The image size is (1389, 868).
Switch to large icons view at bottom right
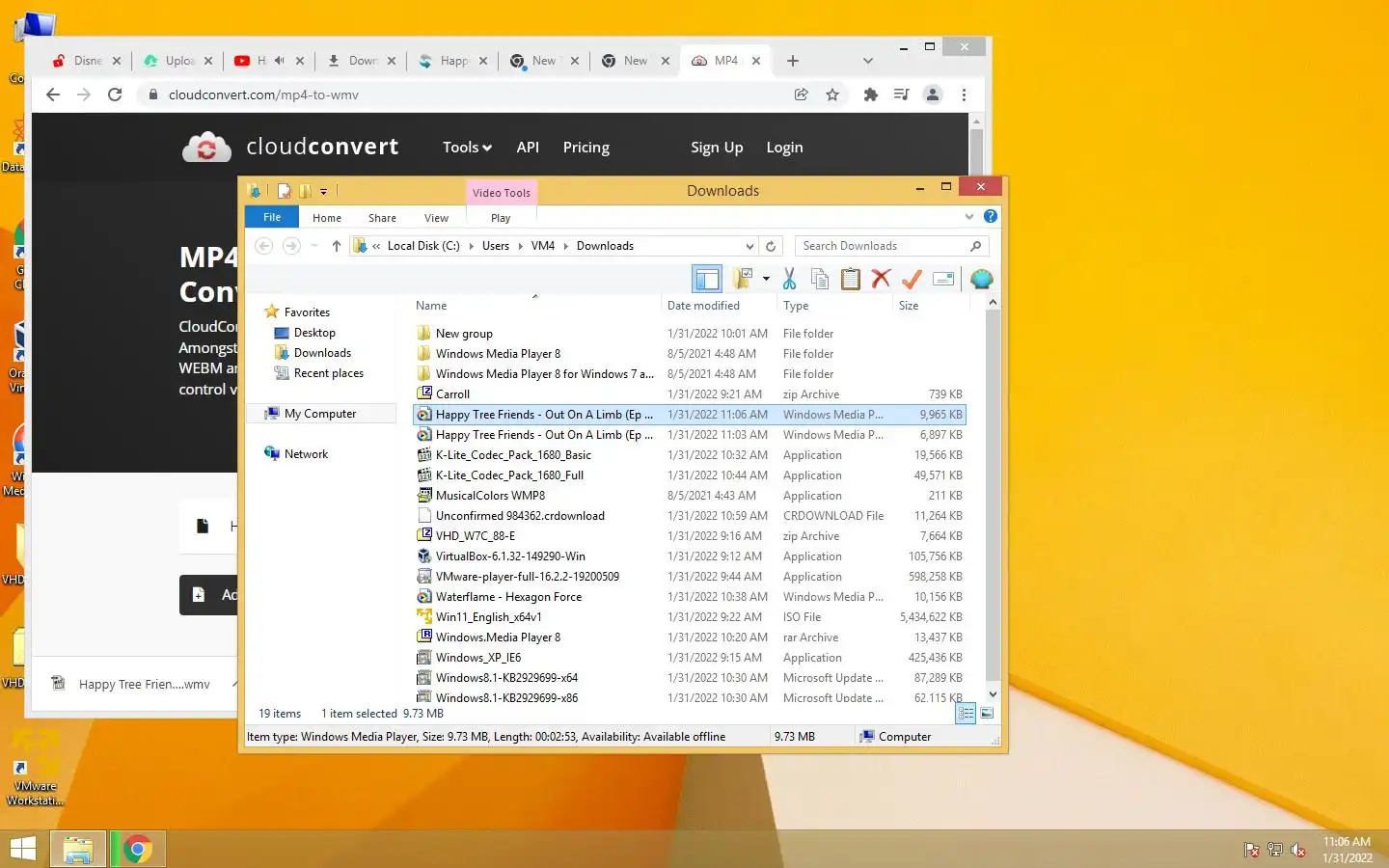point(987,714)
